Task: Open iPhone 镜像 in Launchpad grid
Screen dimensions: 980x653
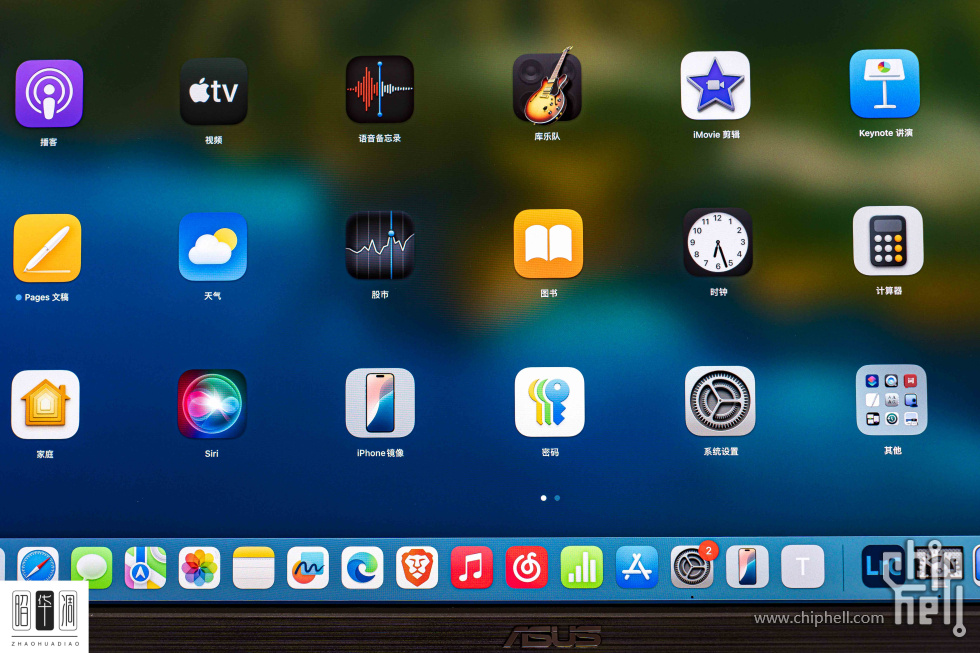Action: (x=380, y=402)
